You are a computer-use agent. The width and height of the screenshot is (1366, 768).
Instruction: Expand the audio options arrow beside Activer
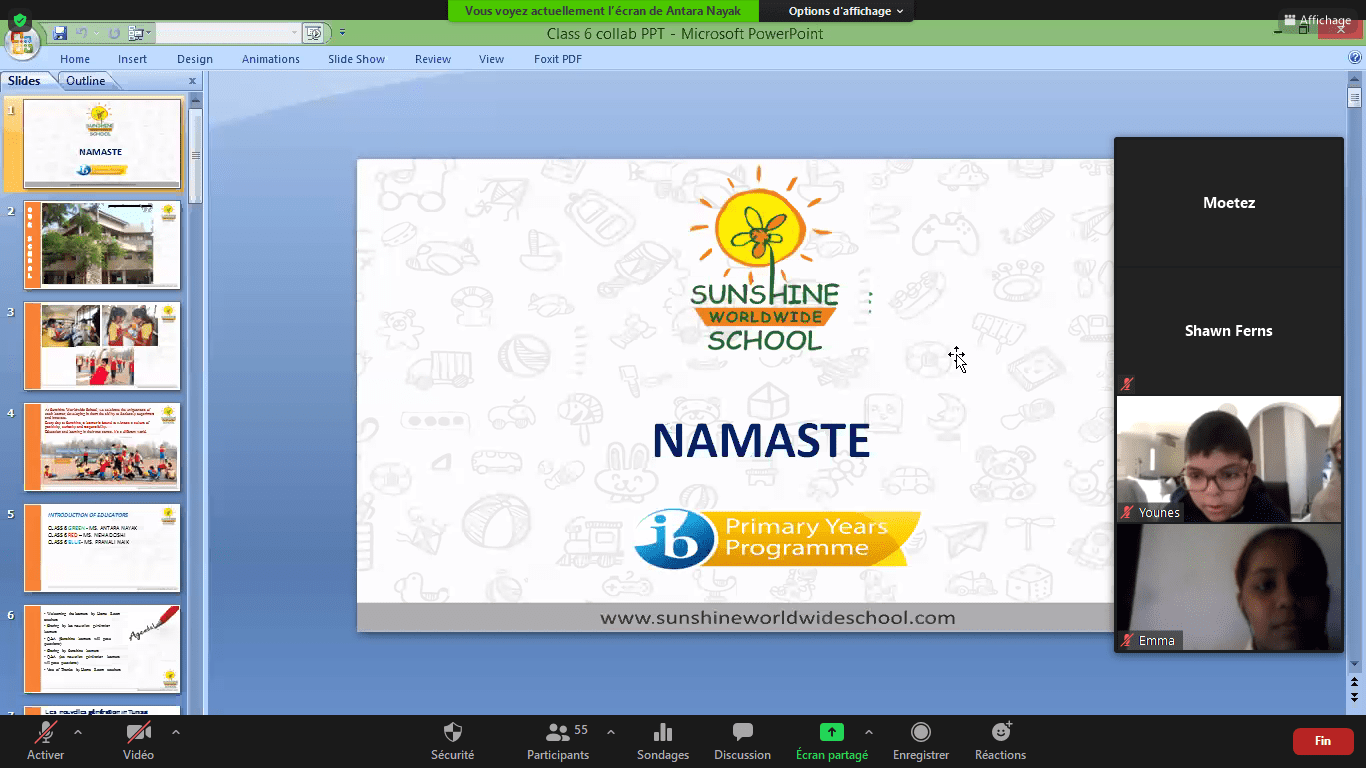point(78,732)
